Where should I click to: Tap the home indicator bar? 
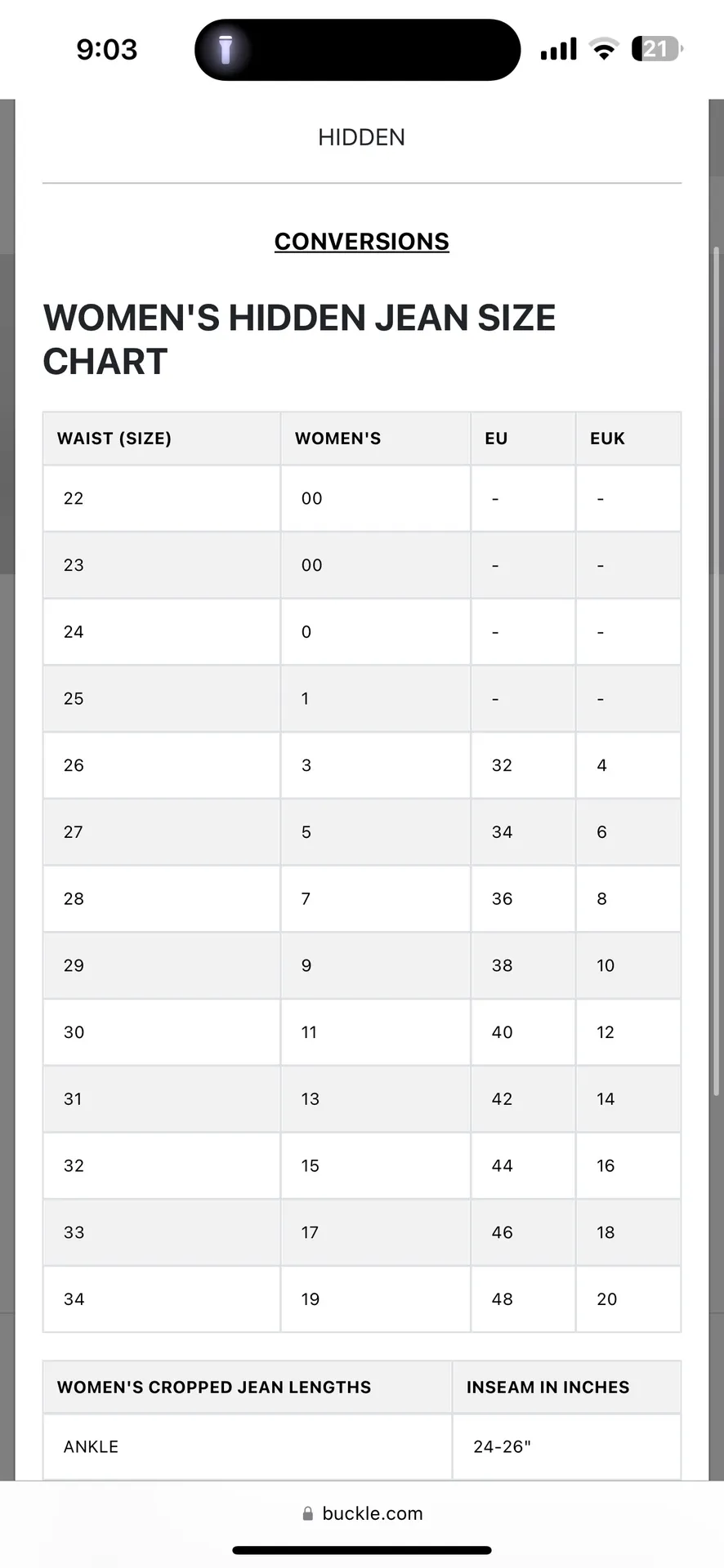(361, 1550)
